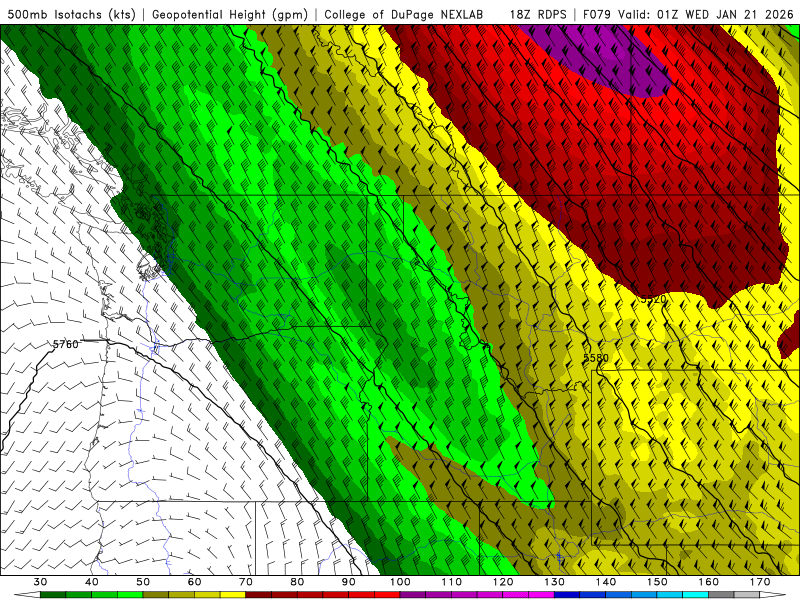800x600 pixels.
Task: Click the 140 knot legend value
Action: click(x=606, y=582)
